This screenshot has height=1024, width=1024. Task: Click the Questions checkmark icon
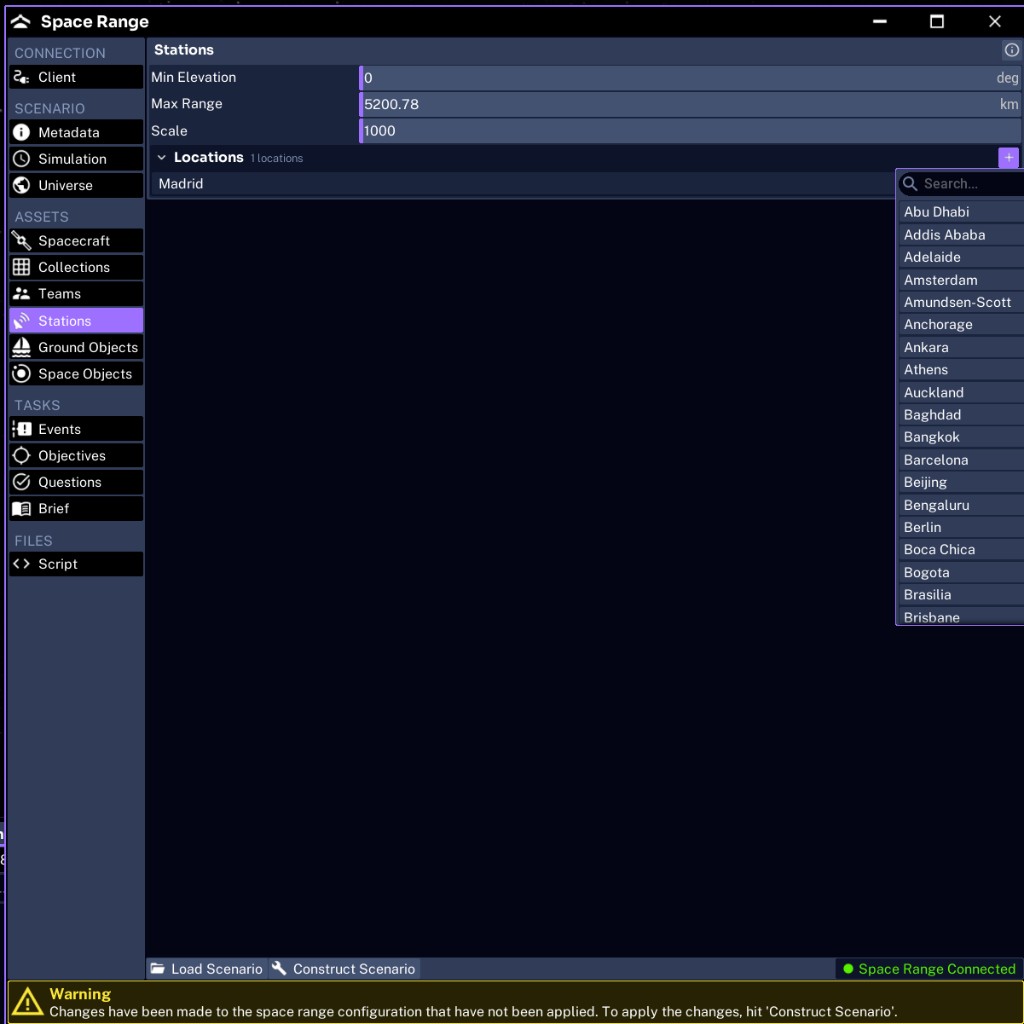click(22, 482)
